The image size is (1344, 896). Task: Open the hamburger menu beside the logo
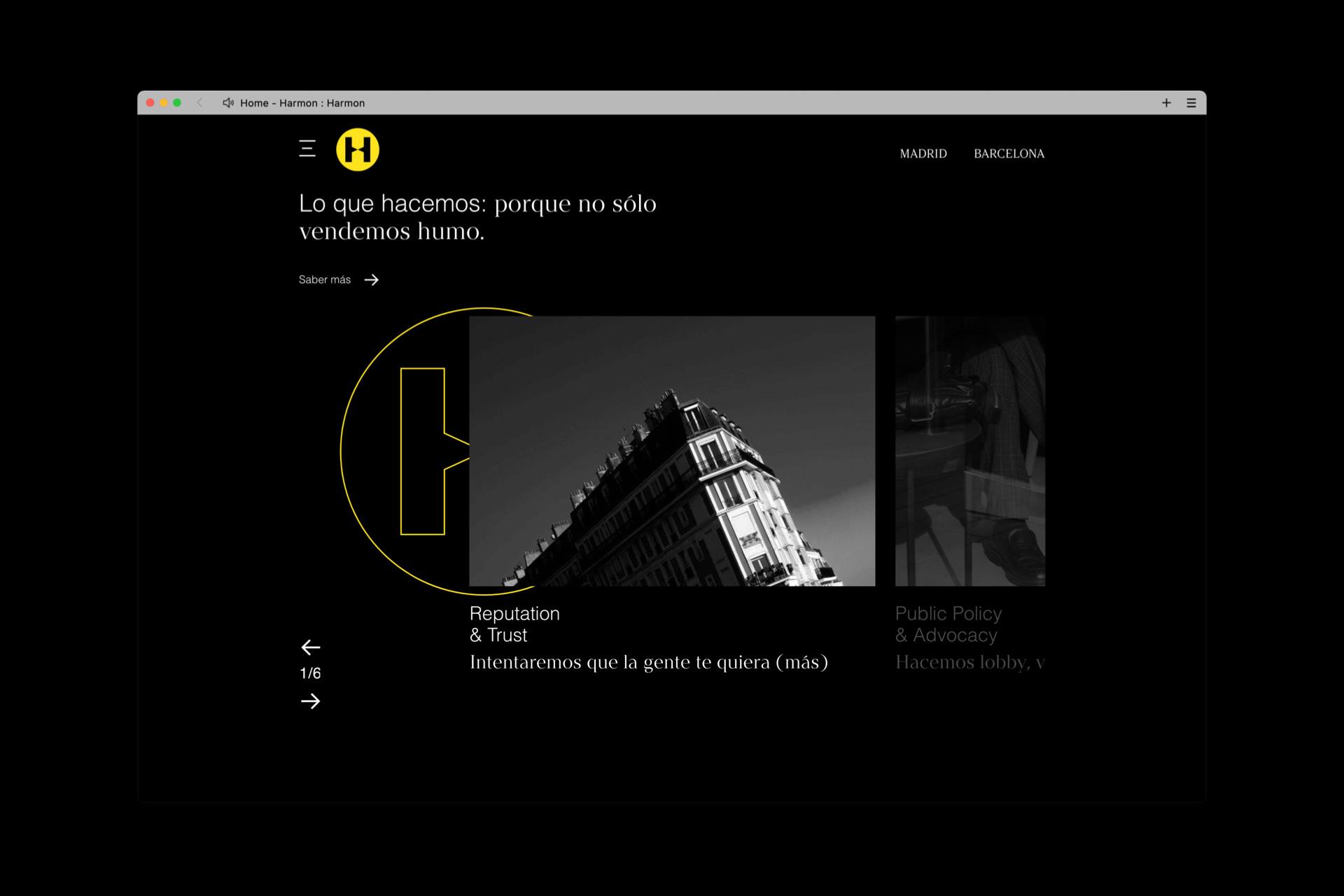point(307,148)
